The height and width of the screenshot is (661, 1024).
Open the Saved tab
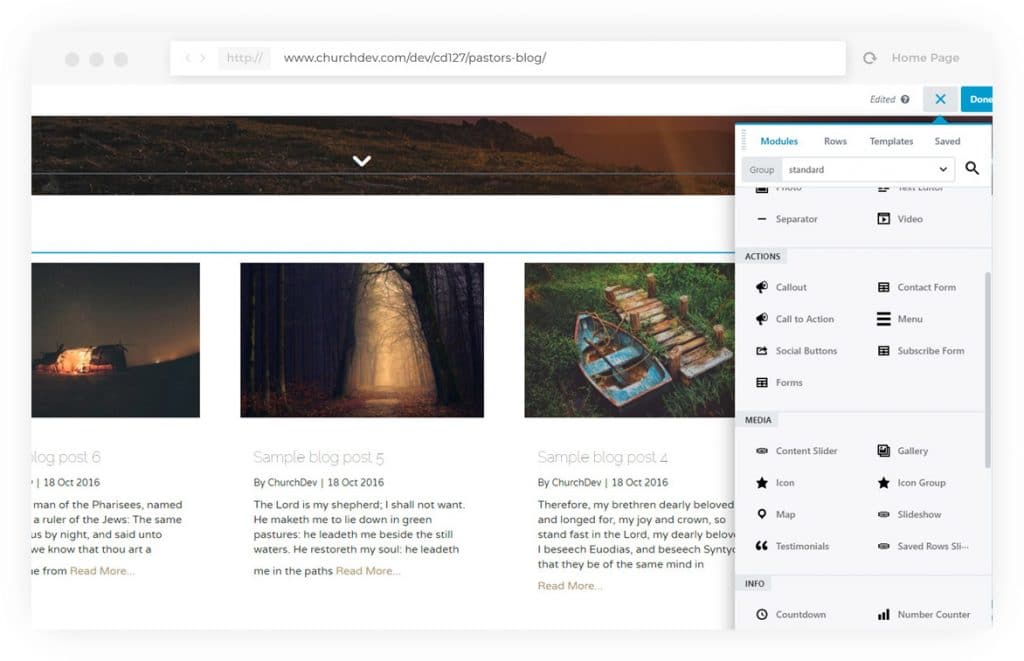[x=947, y=141]
